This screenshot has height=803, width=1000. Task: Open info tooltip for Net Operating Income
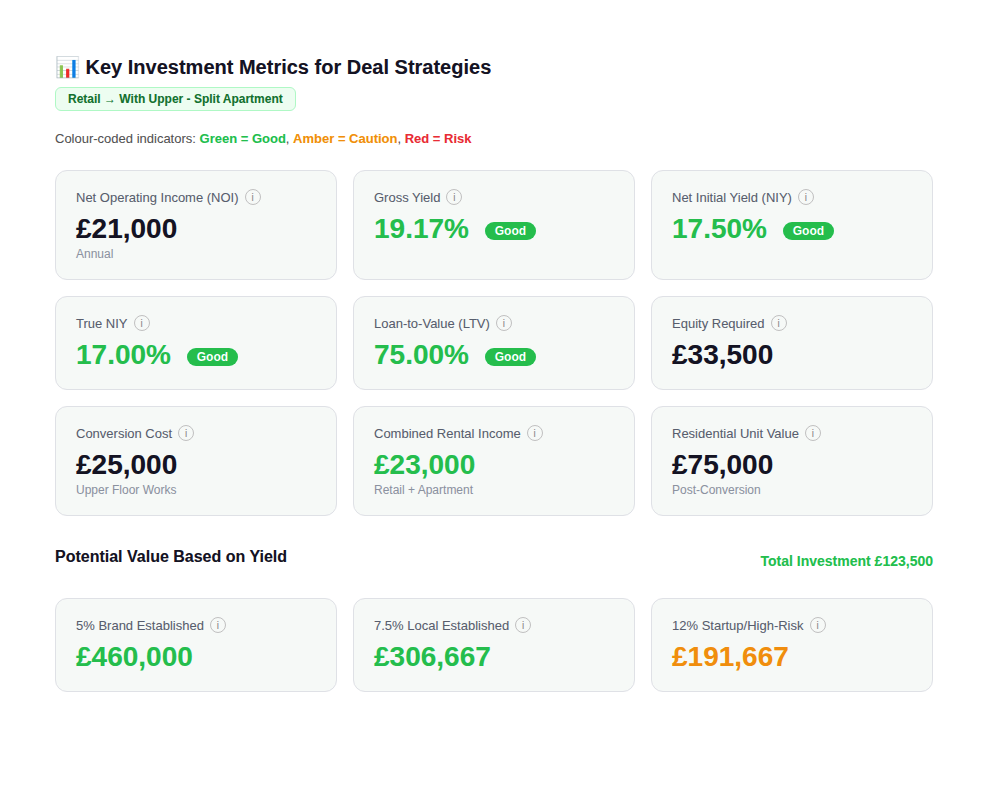[253, 197]
